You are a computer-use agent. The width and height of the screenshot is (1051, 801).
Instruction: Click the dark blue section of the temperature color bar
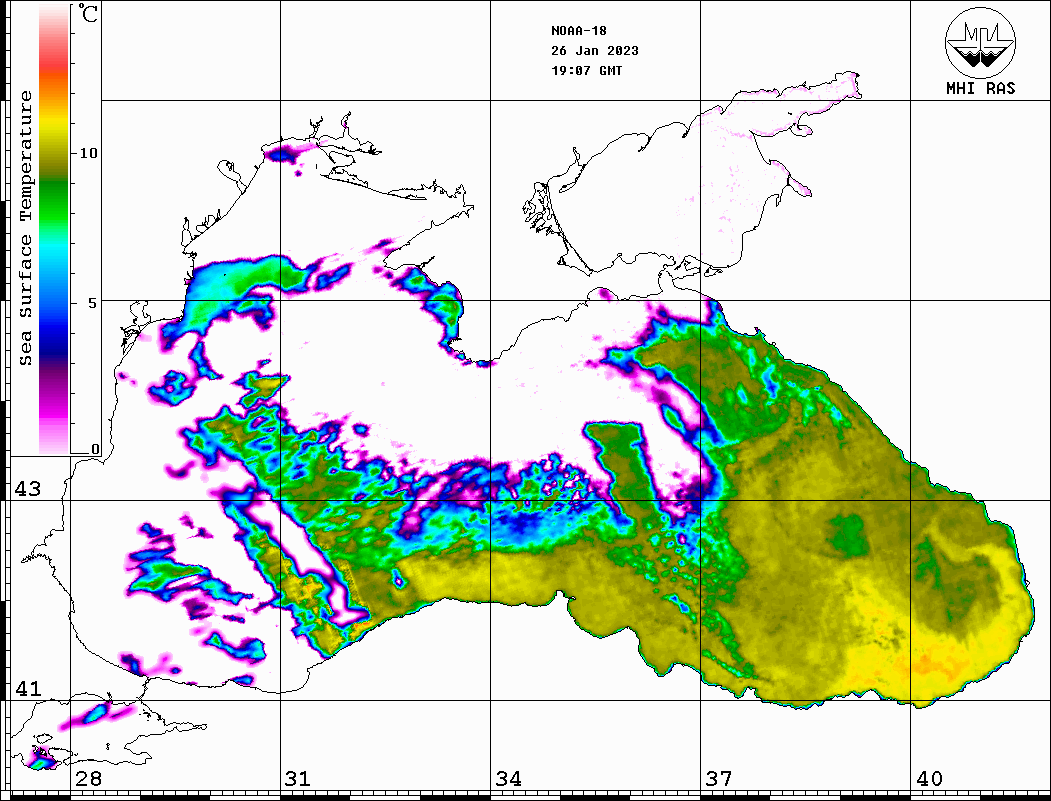(x=54, y=338)
